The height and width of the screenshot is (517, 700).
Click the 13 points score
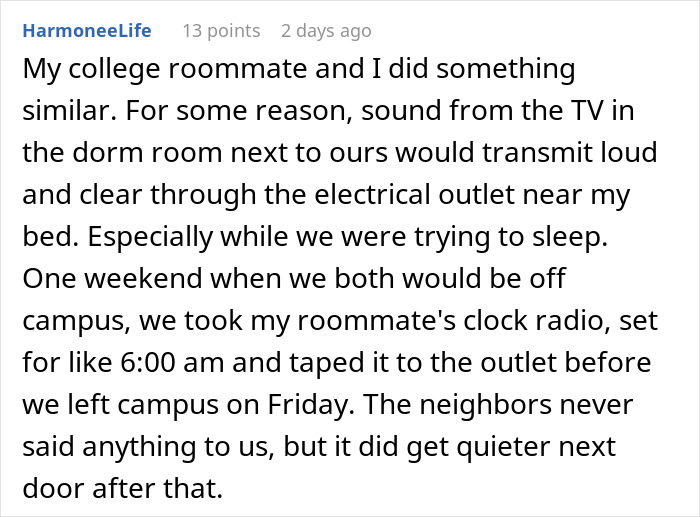[220, 31]
